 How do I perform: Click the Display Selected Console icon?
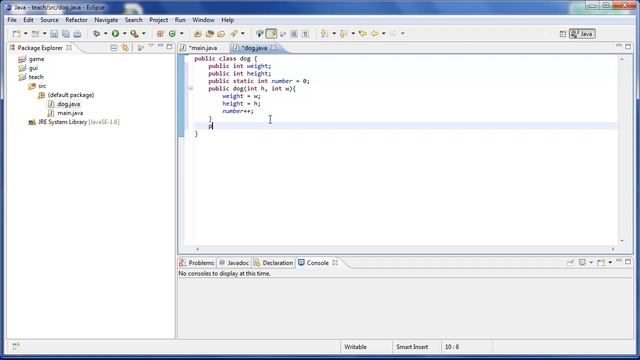click(x=582, y=262)
